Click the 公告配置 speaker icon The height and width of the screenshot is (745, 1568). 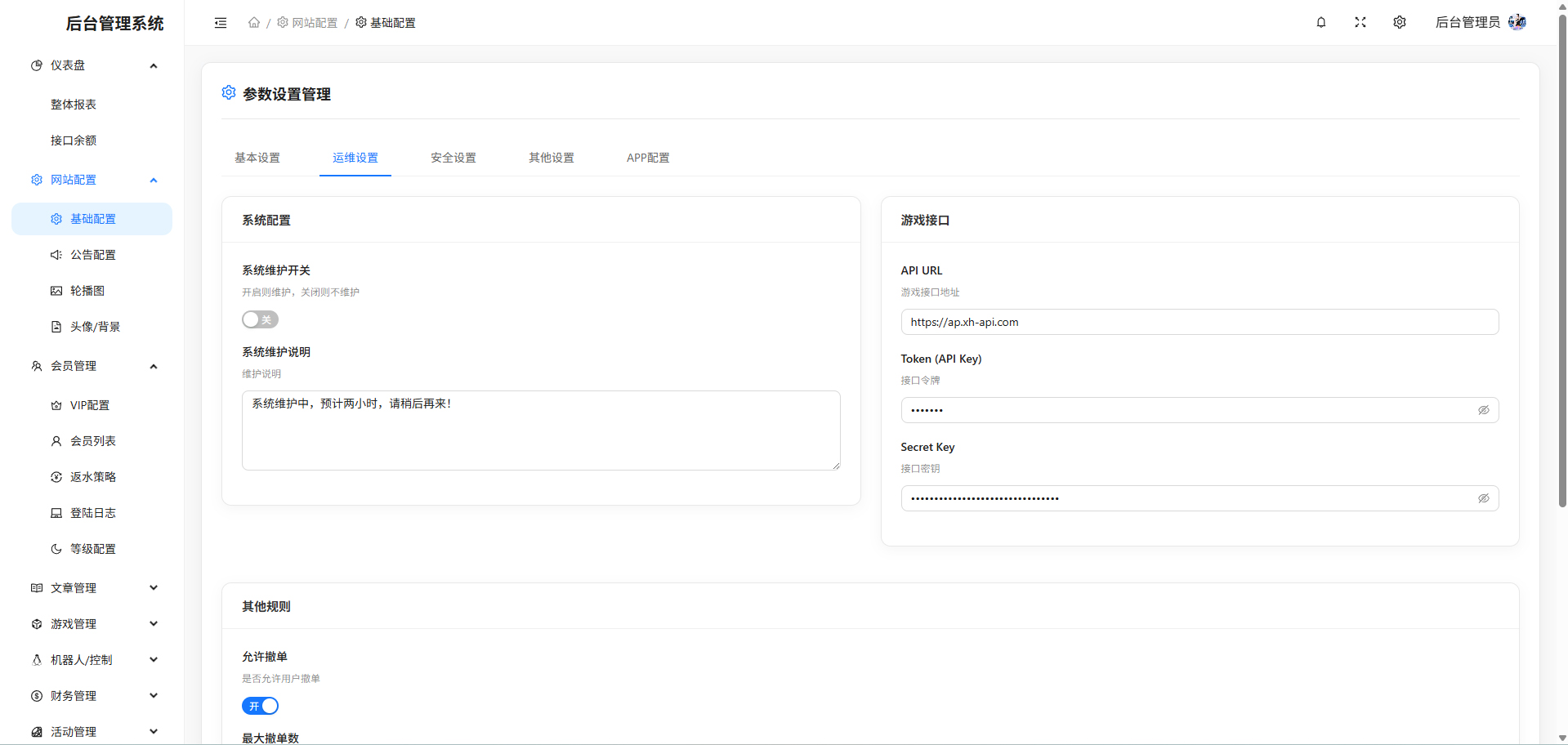pos(56,255)
